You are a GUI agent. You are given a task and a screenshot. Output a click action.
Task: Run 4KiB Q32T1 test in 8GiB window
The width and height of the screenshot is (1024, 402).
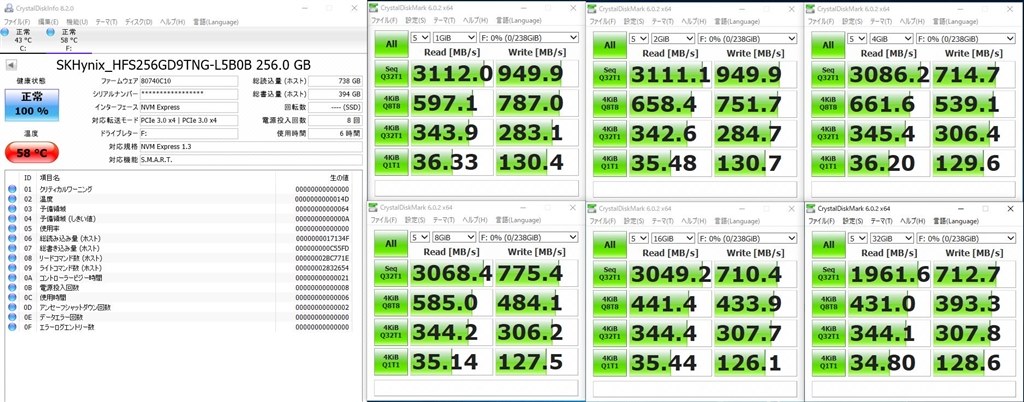pos(391,332)
